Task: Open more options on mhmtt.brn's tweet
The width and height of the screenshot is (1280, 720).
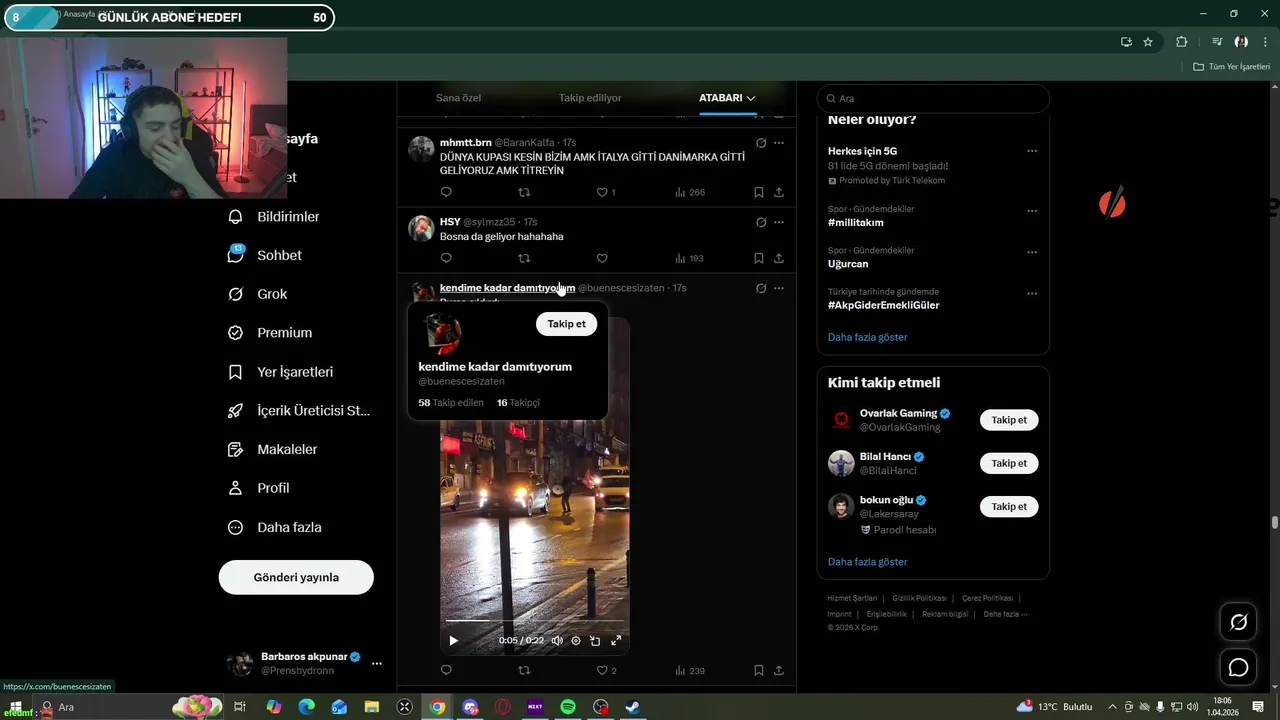Action: point(779,143)
